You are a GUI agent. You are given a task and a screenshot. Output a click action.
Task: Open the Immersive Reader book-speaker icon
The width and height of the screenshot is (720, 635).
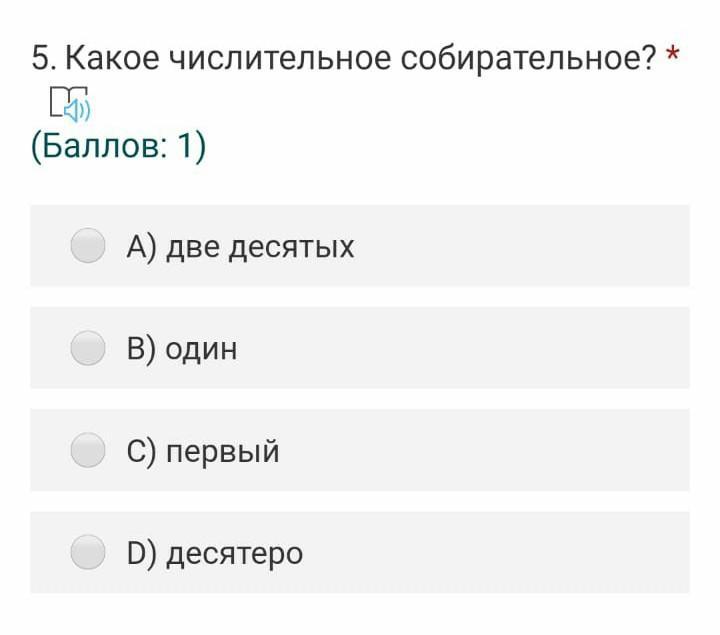pyautogui.click(x=70, y=103)
